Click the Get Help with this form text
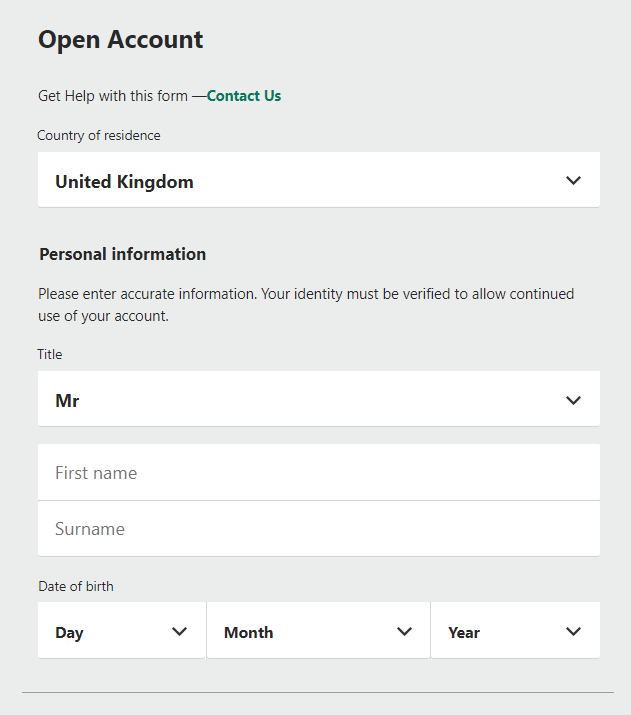 coord(113,96)
